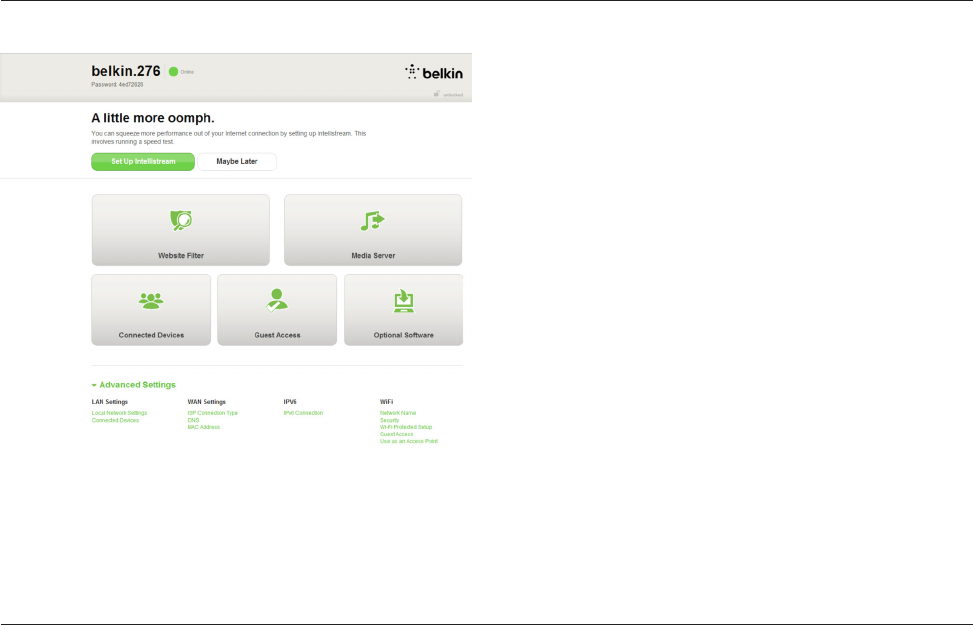Click the 'A little more oomph.' heading
This screenshot has width=973, height=625.
coord(153,118)
